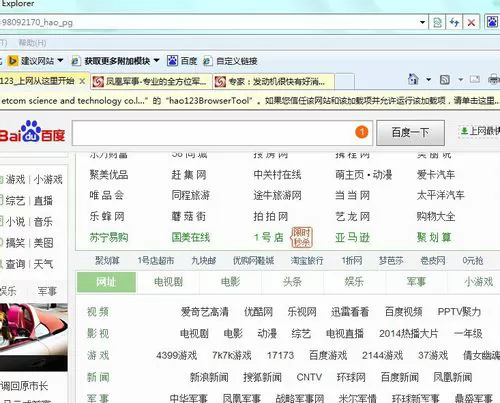Click the car photo thumbnail
Screen dimensions: 500x403
tap(33, 337)
